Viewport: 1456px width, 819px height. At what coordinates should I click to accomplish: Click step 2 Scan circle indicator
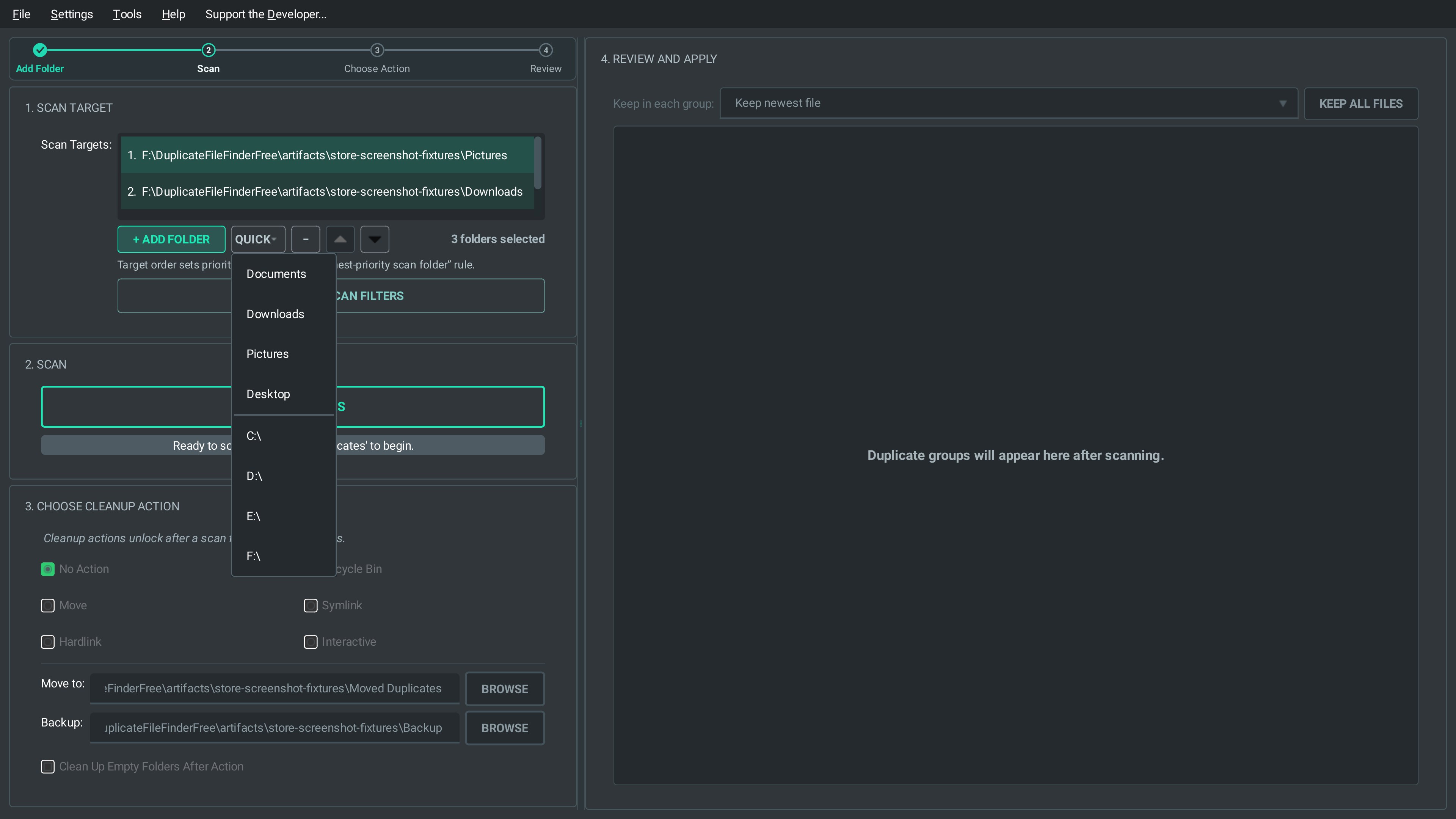[x=208, y=50]
